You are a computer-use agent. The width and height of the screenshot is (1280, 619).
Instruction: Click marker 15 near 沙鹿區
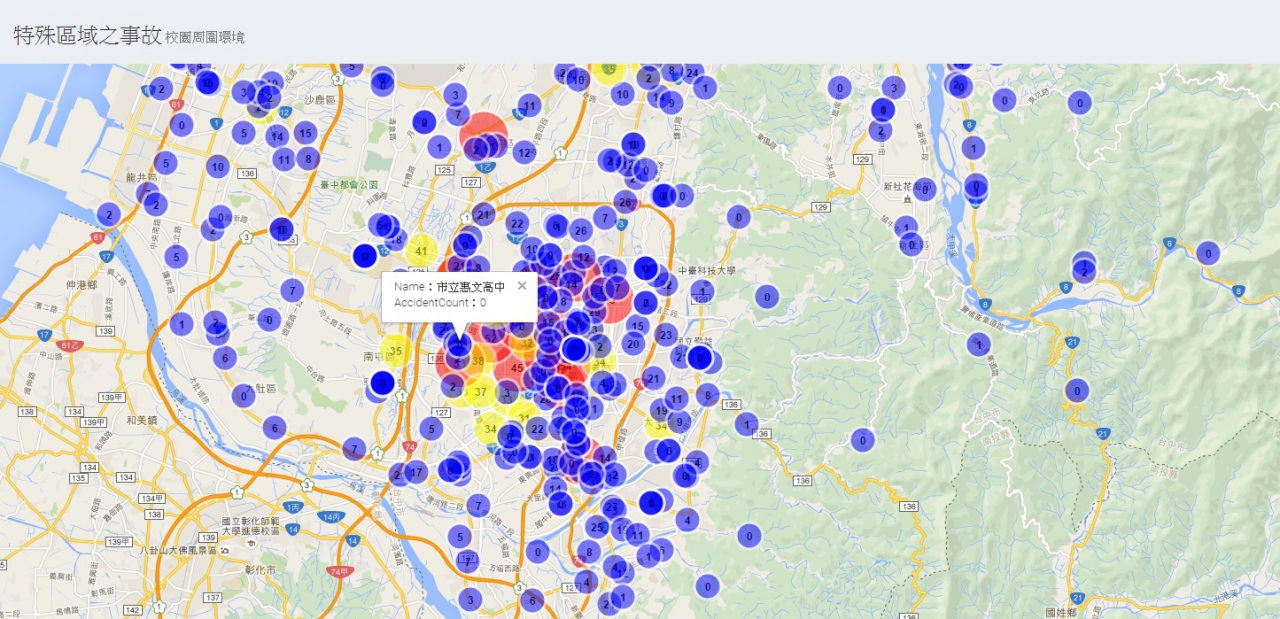click(305, 132)
